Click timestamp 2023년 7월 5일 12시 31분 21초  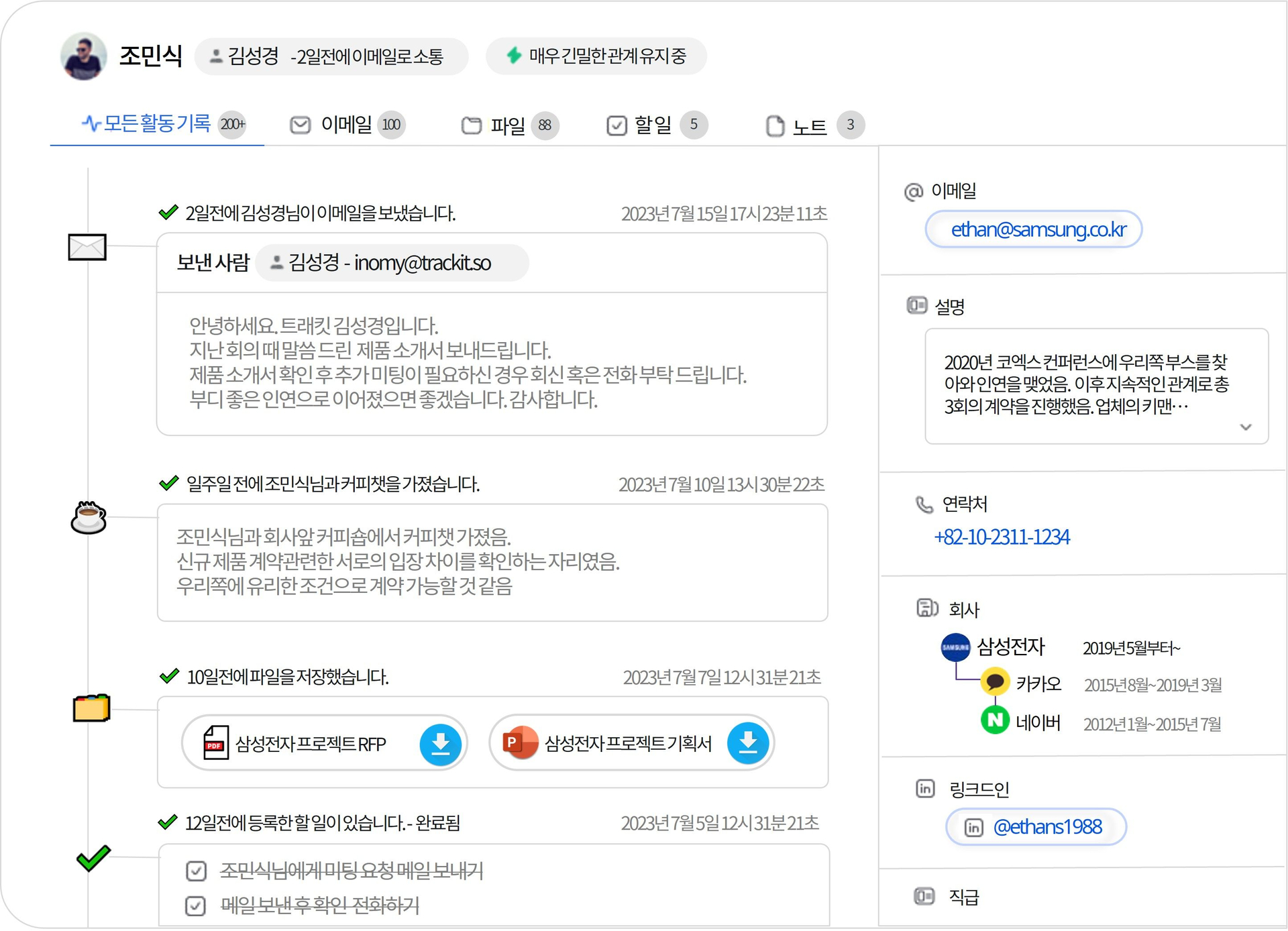[x=720, y=824]
